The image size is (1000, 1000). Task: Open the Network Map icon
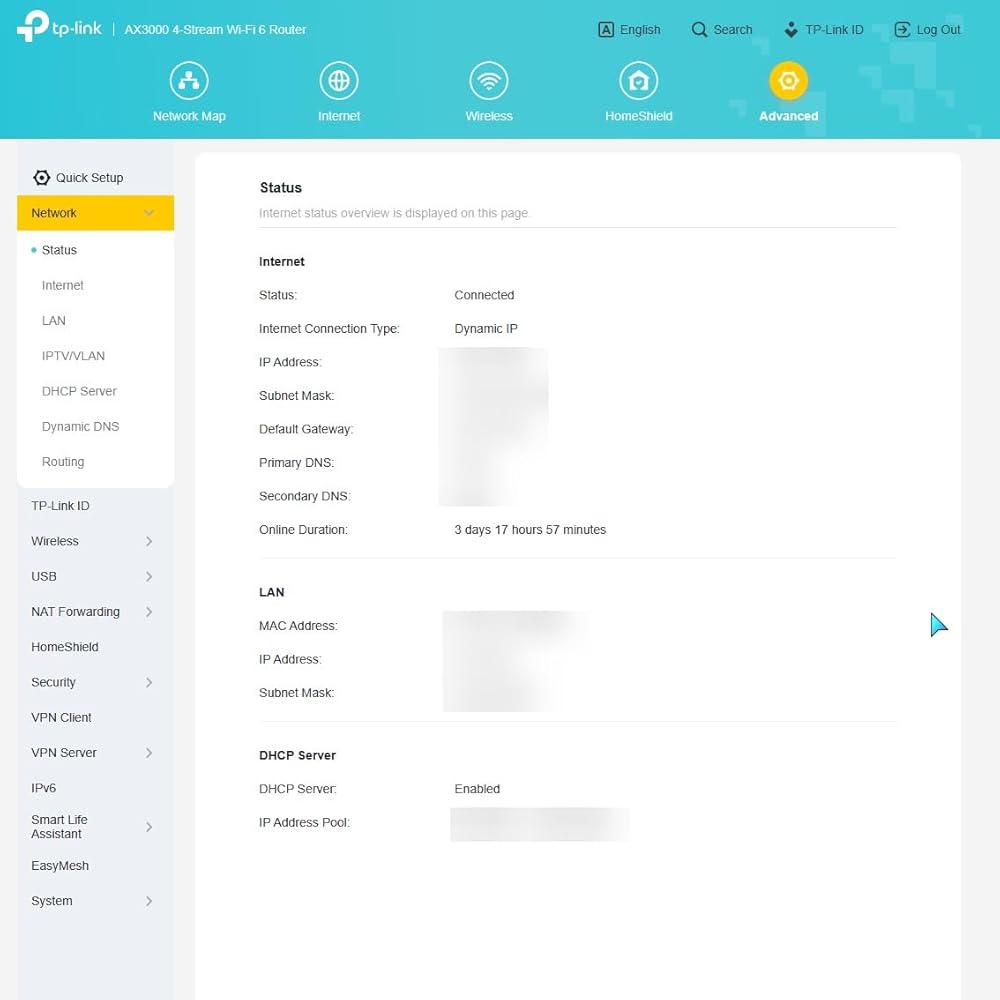coord(189,81)
